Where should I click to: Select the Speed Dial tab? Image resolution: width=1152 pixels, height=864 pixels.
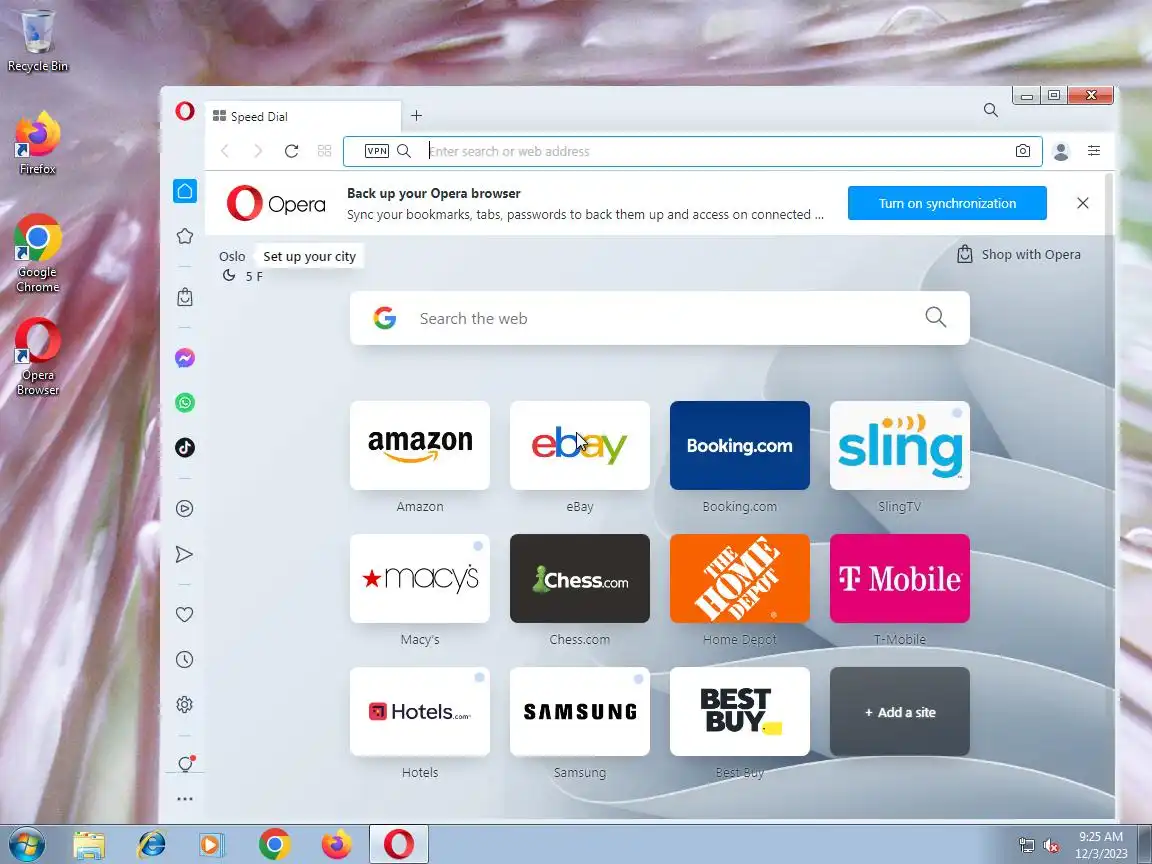[303, 116]
